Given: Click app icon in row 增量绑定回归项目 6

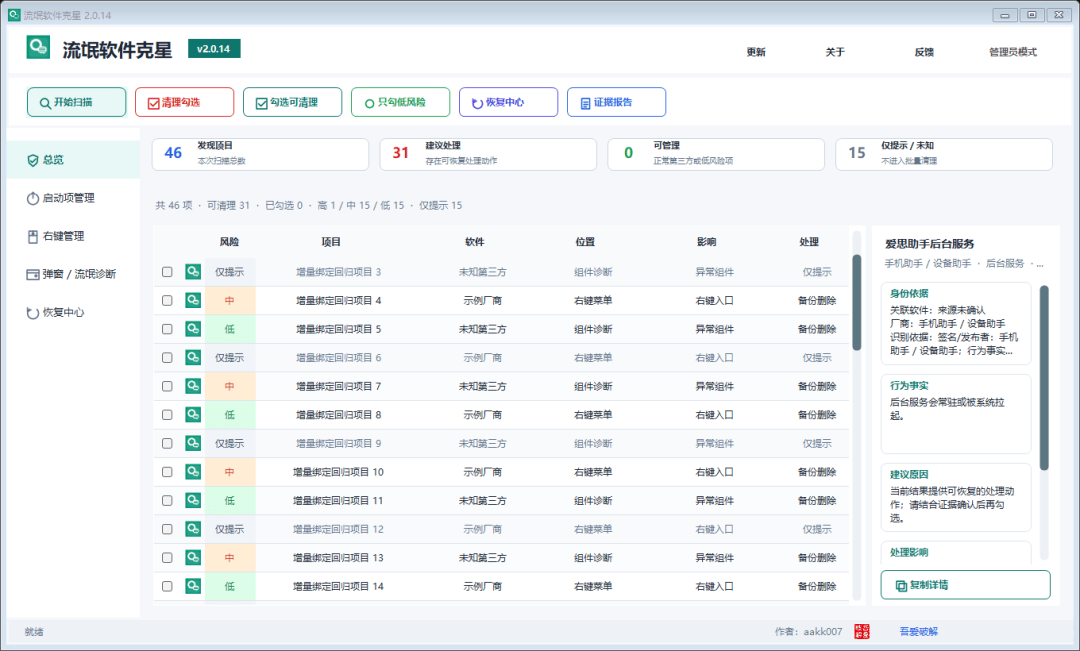Looking at the screenshot, I should pos(193,358).
